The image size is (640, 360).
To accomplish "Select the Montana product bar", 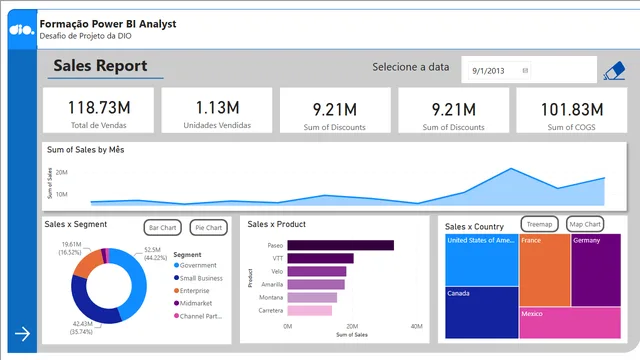I will click(312, 297).
